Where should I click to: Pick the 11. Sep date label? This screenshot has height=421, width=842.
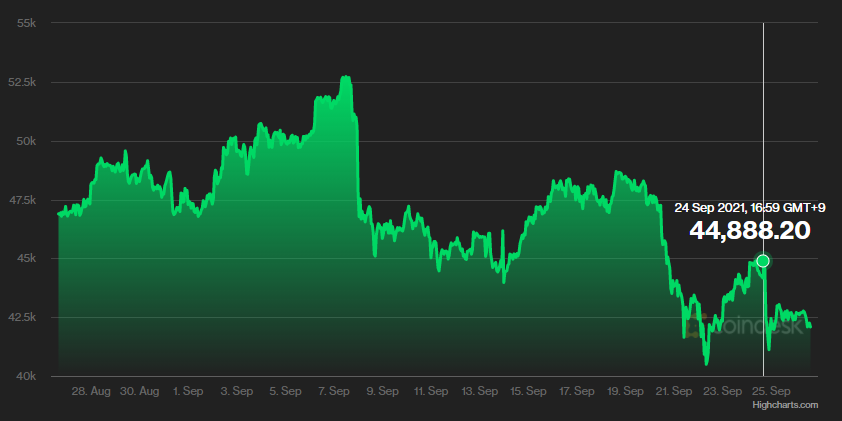click(x=430, y=391)
